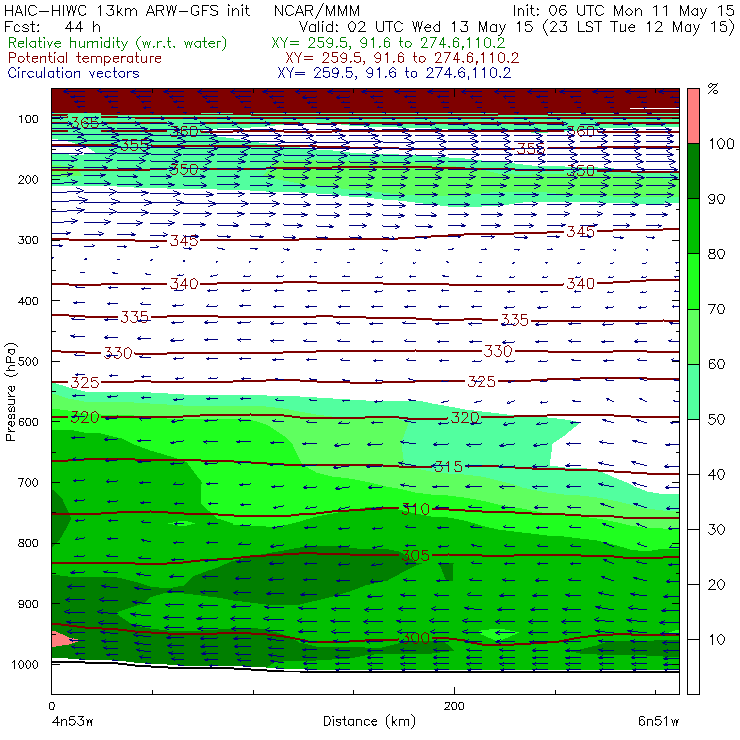Select the darkest green 90–100% color bar segment
The height and width of the screenshot is (740, 740).
693,171
